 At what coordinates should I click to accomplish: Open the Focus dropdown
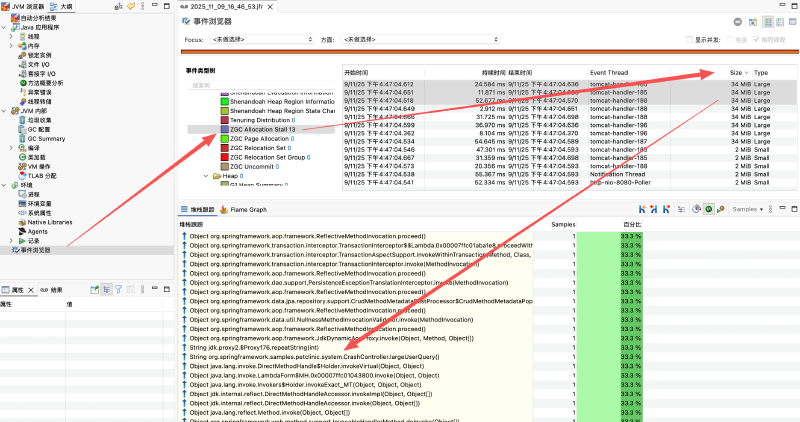(x=261, y=39)
